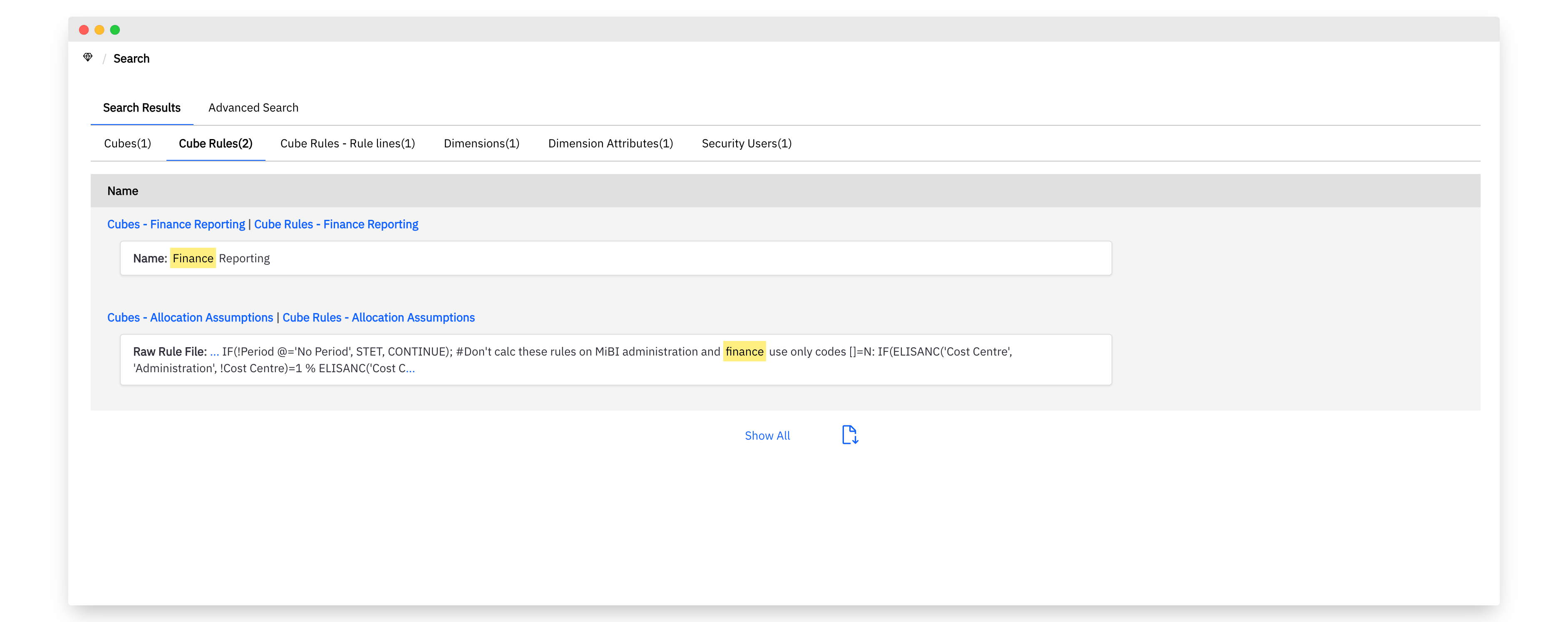Click the highlighted finance word in the rule file

[744, 351]
